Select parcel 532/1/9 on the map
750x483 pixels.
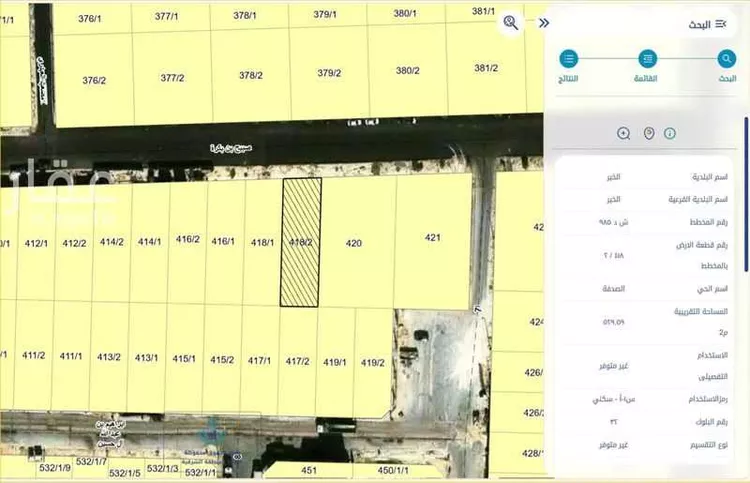pos(55,467)
